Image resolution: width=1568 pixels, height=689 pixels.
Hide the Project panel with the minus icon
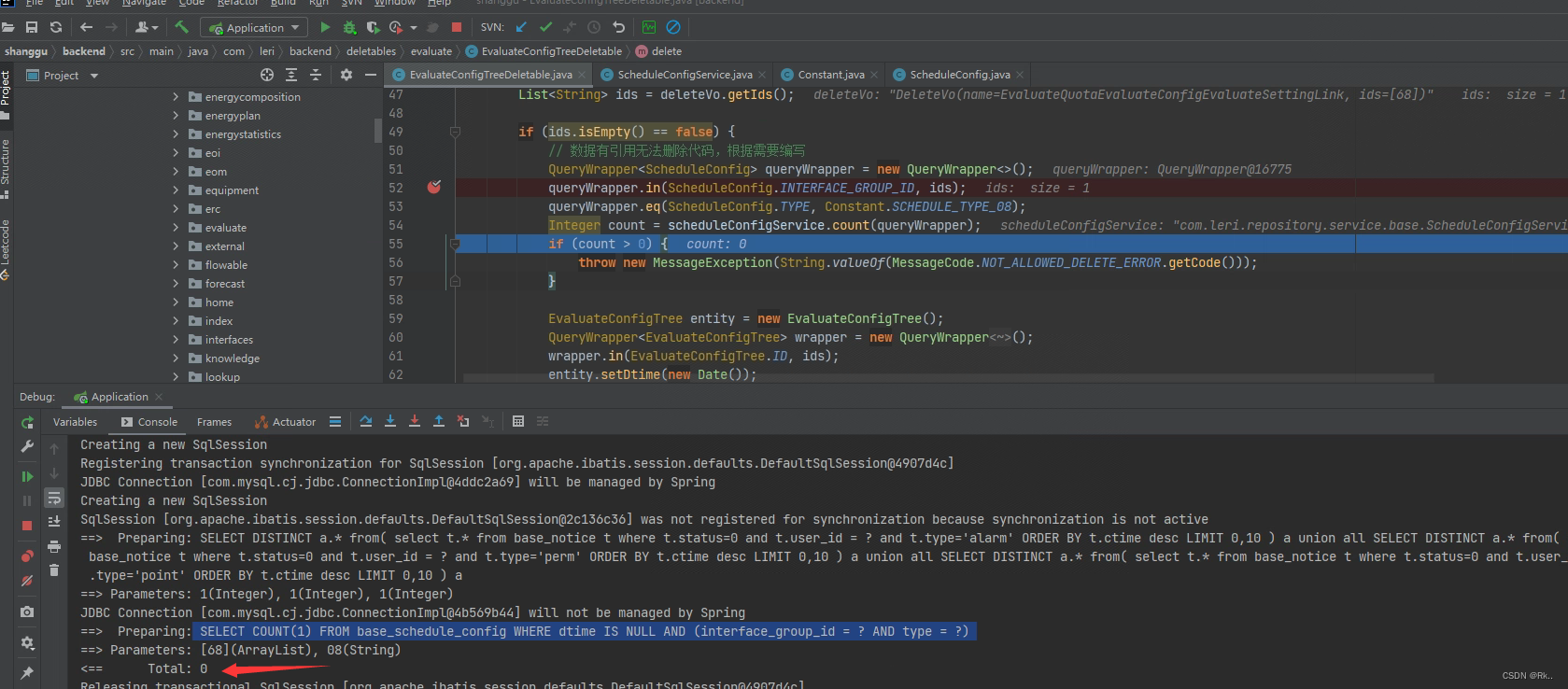pos(371,75)
